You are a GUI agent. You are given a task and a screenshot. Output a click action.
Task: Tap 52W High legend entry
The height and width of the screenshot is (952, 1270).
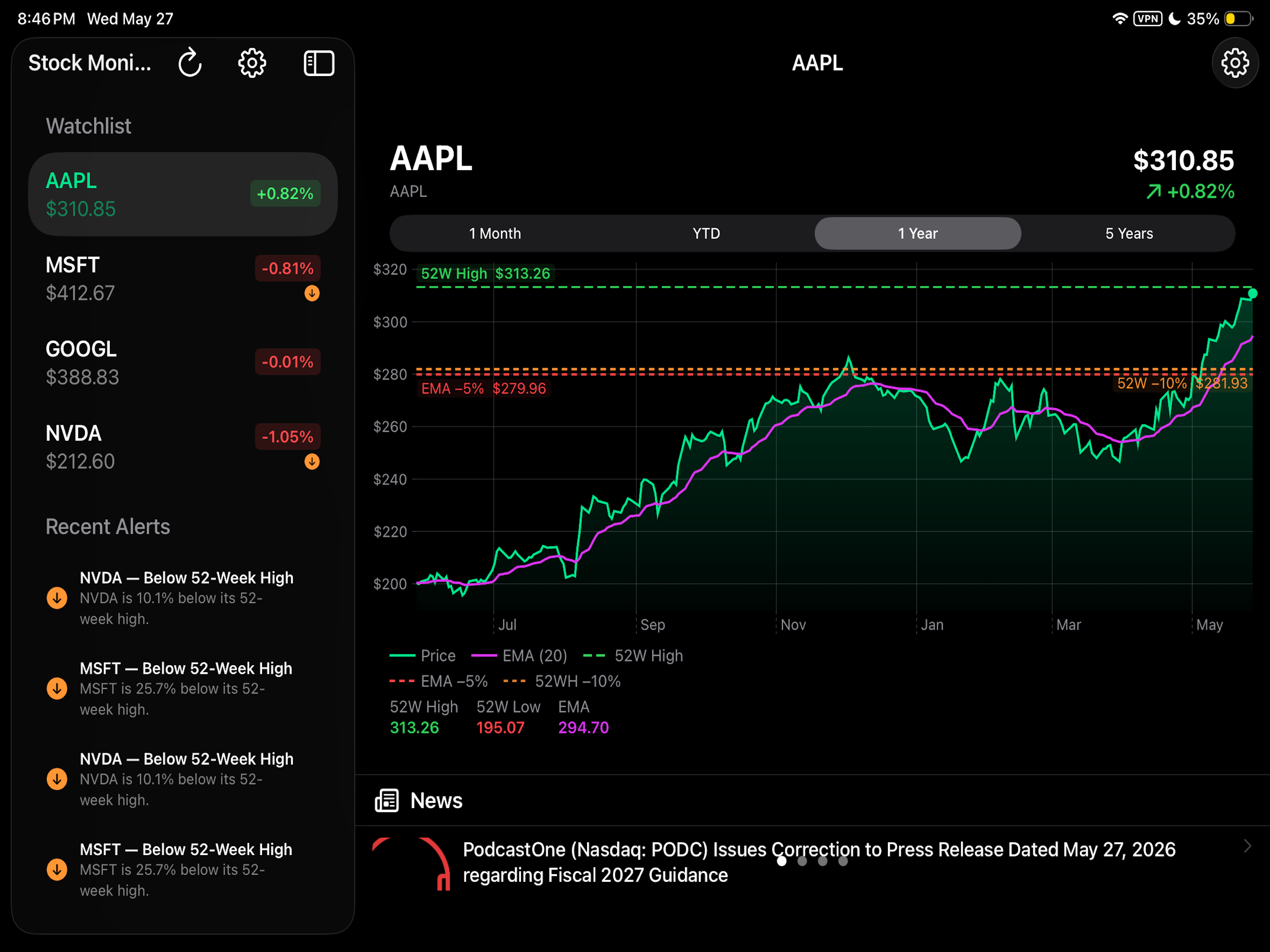tap(633, 655)
